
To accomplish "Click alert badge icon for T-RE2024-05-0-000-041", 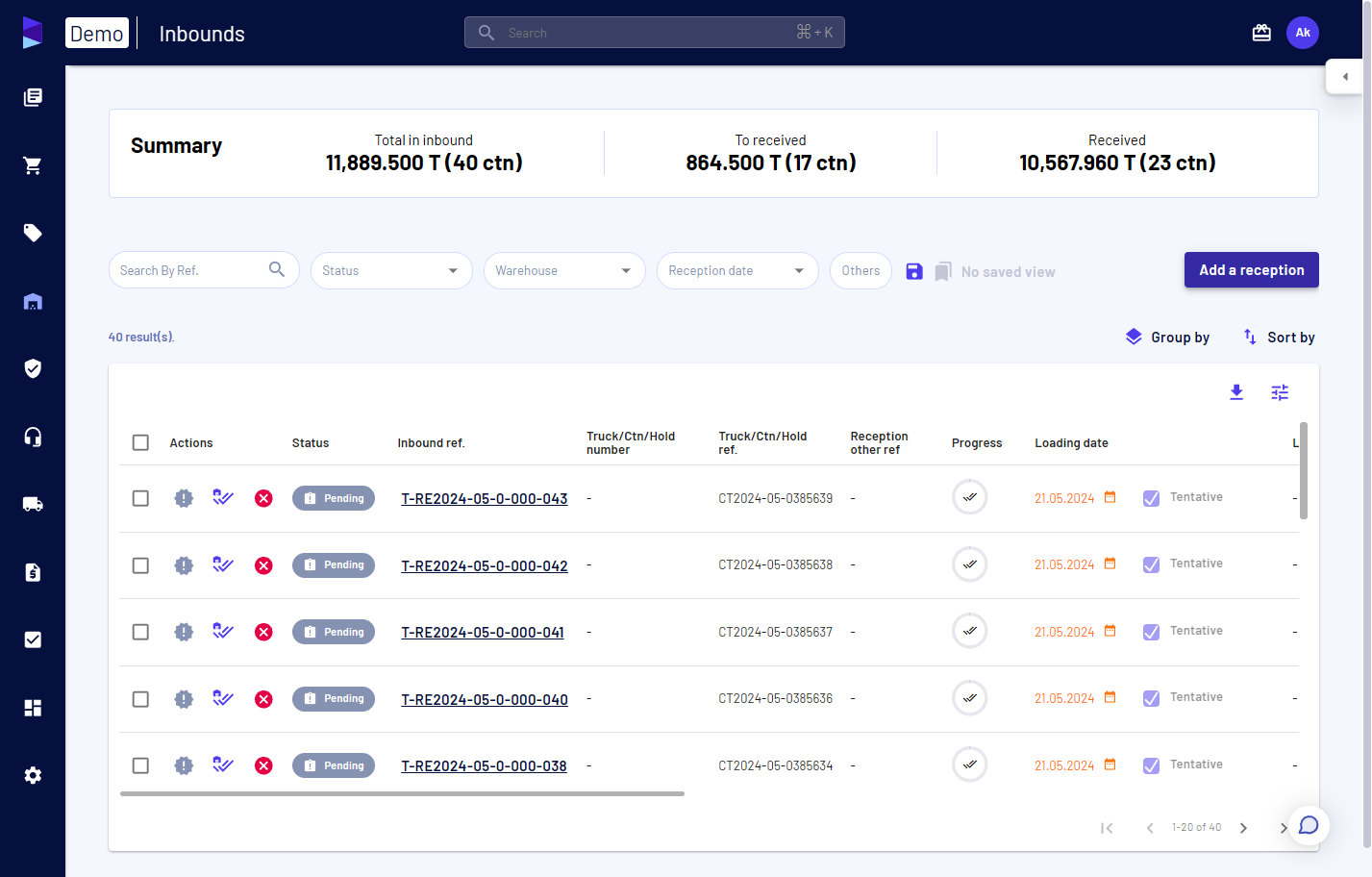I will [x=184, y=632].
